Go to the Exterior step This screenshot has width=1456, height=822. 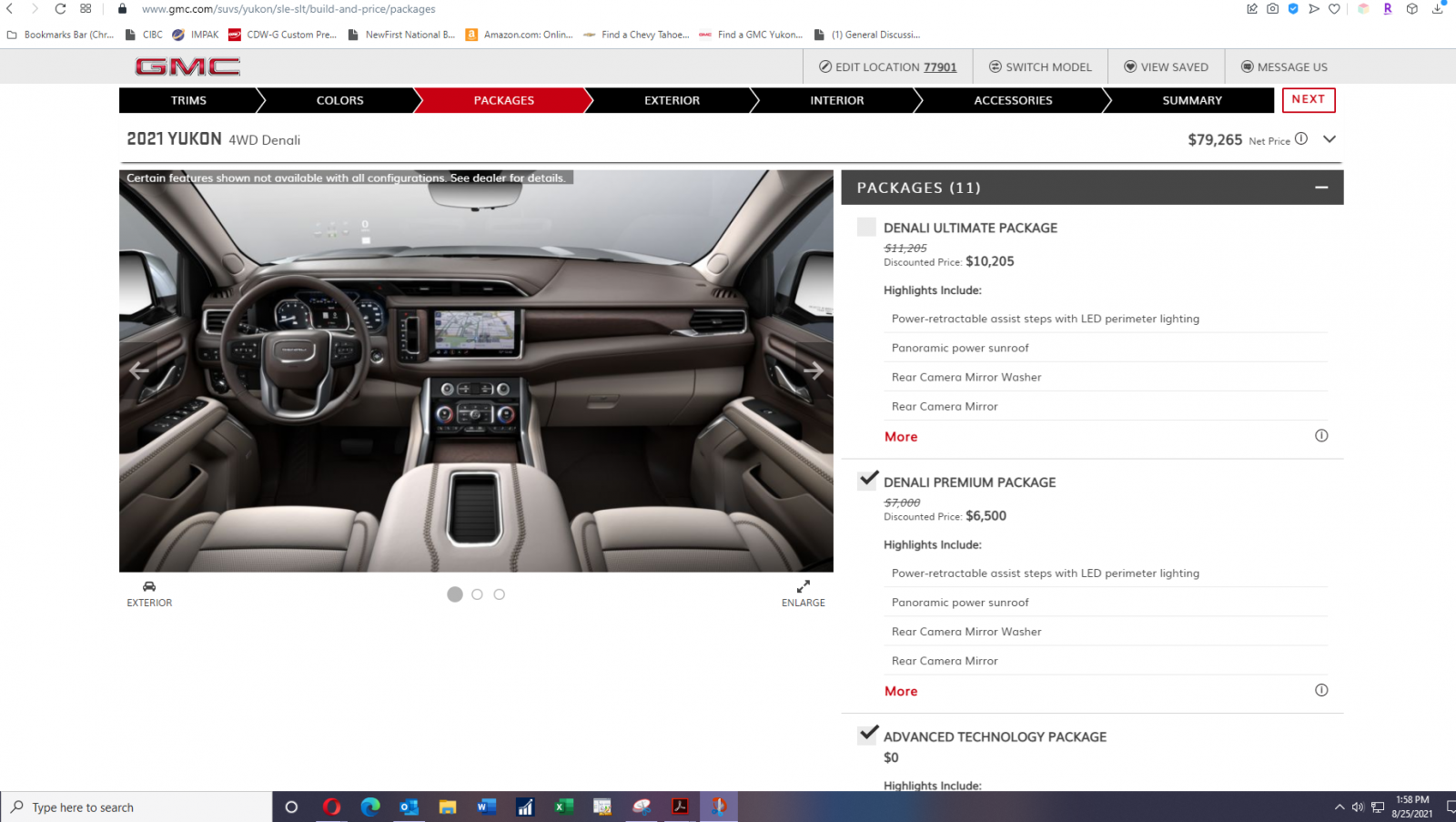(x=672, y=100)
